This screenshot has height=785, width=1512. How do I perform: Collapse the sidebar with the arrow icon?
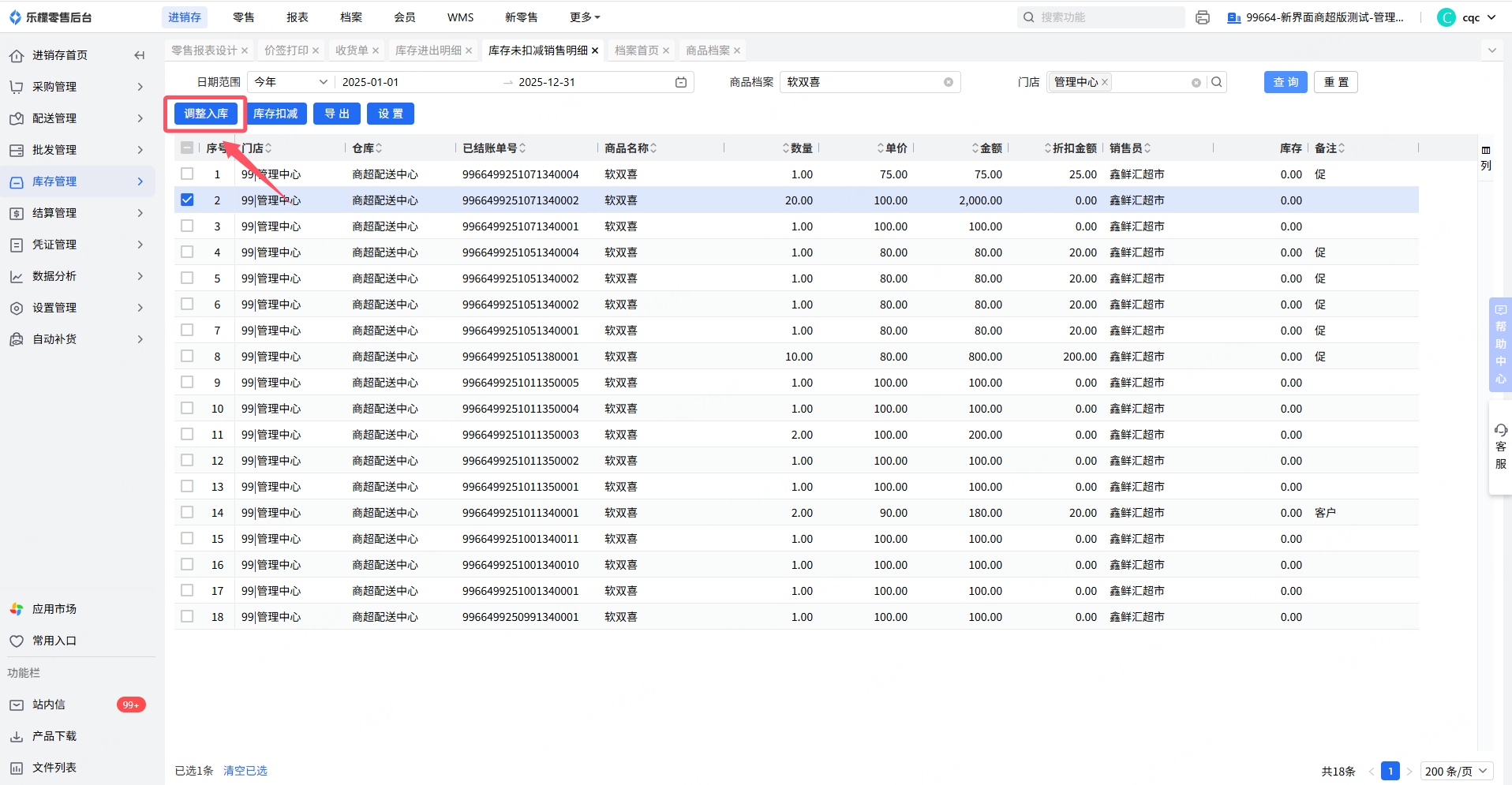140,55
